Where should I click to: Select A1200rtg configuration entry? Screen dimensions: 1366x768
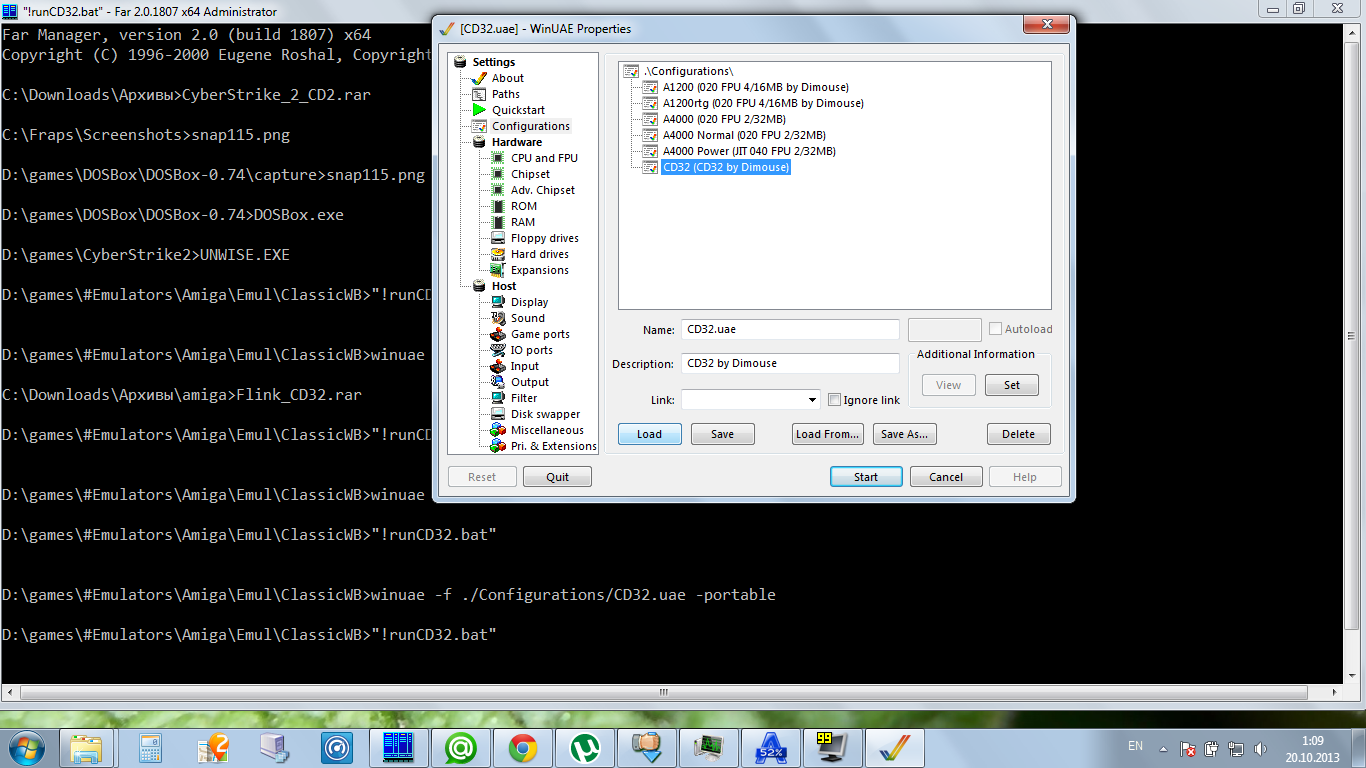(x=763, y=103)
